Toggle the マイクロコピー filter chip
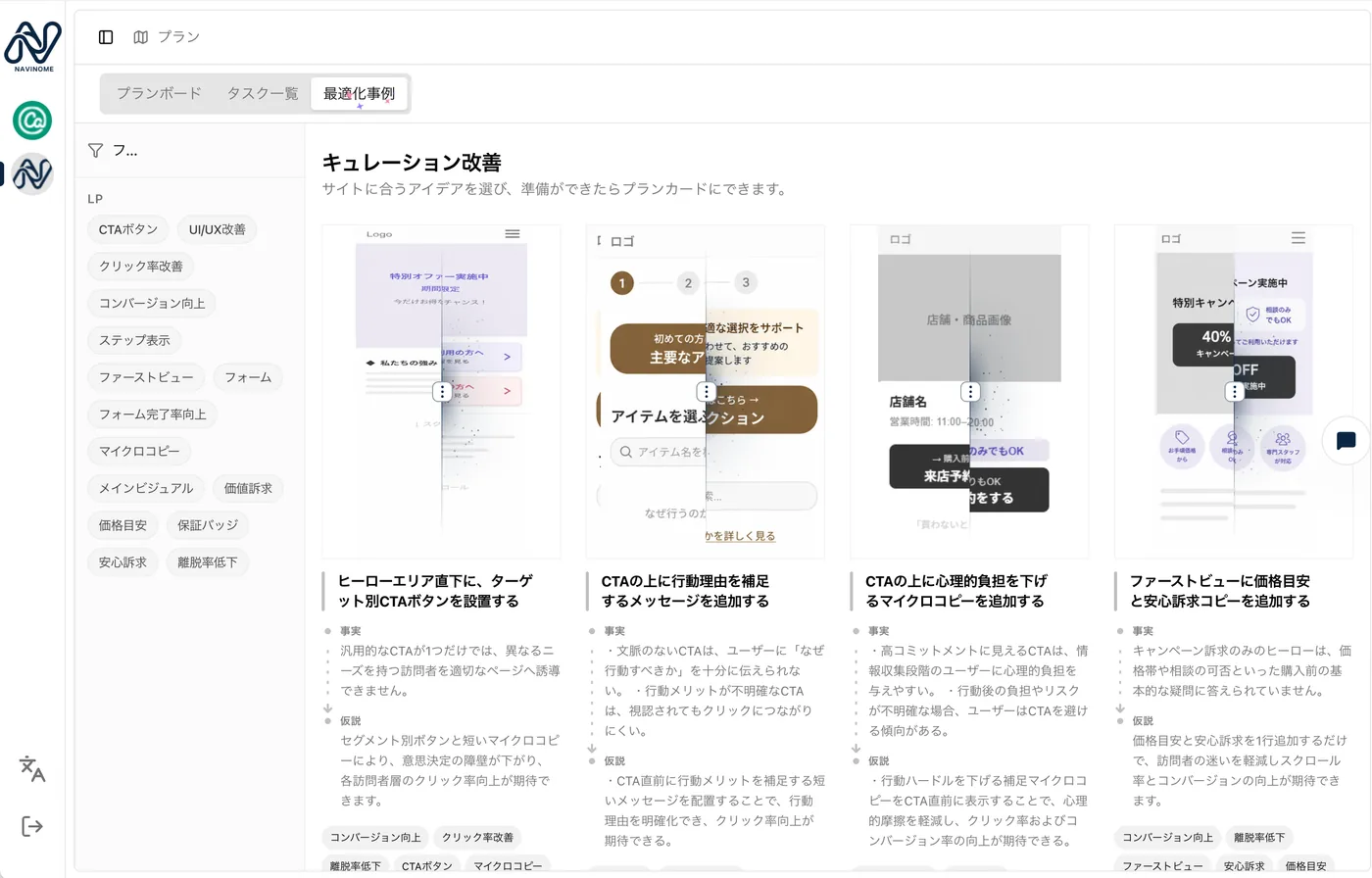The image size is (1372, 878). [139, 451]
